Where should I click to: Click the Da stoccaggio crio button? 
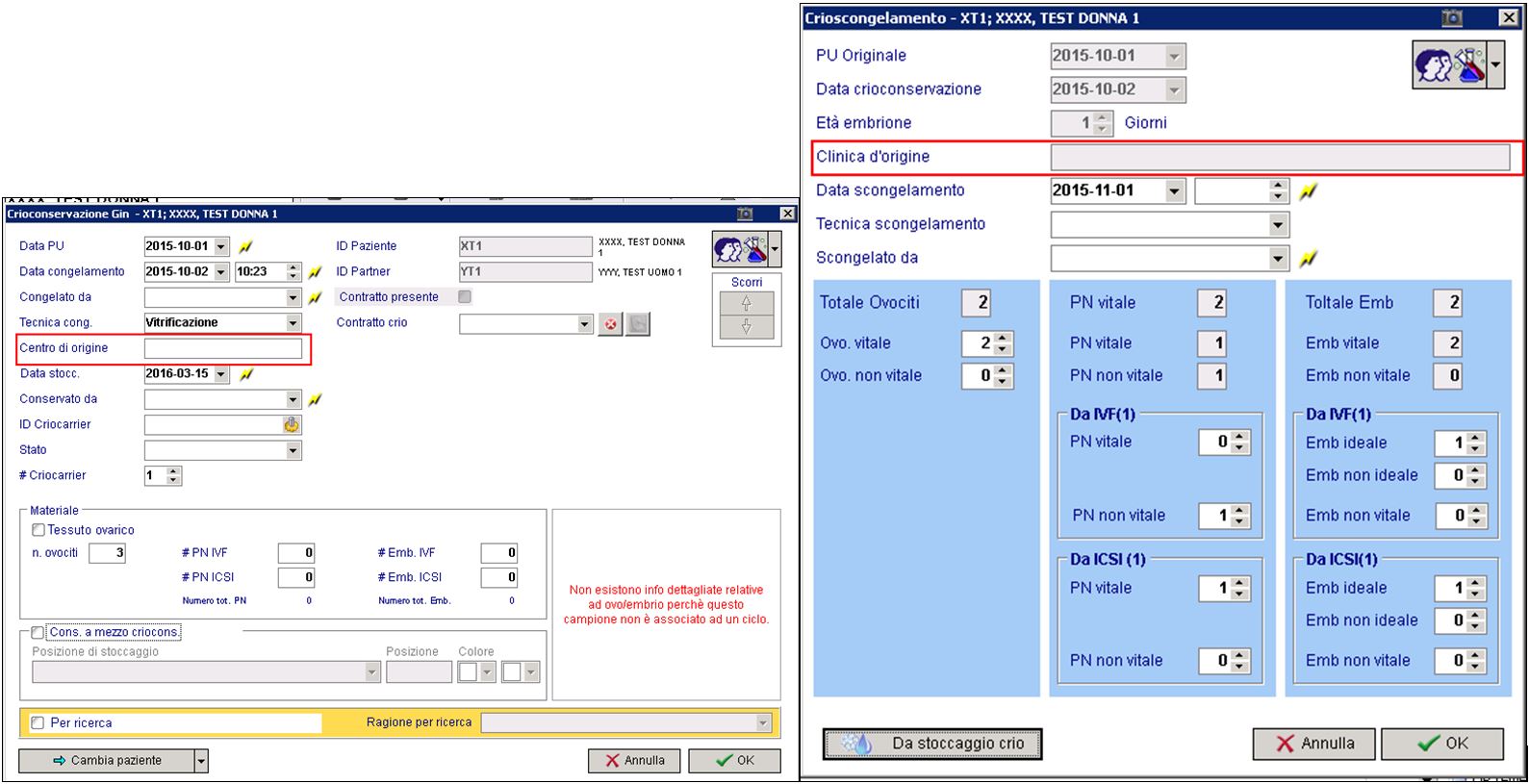(x=932, y=744)
